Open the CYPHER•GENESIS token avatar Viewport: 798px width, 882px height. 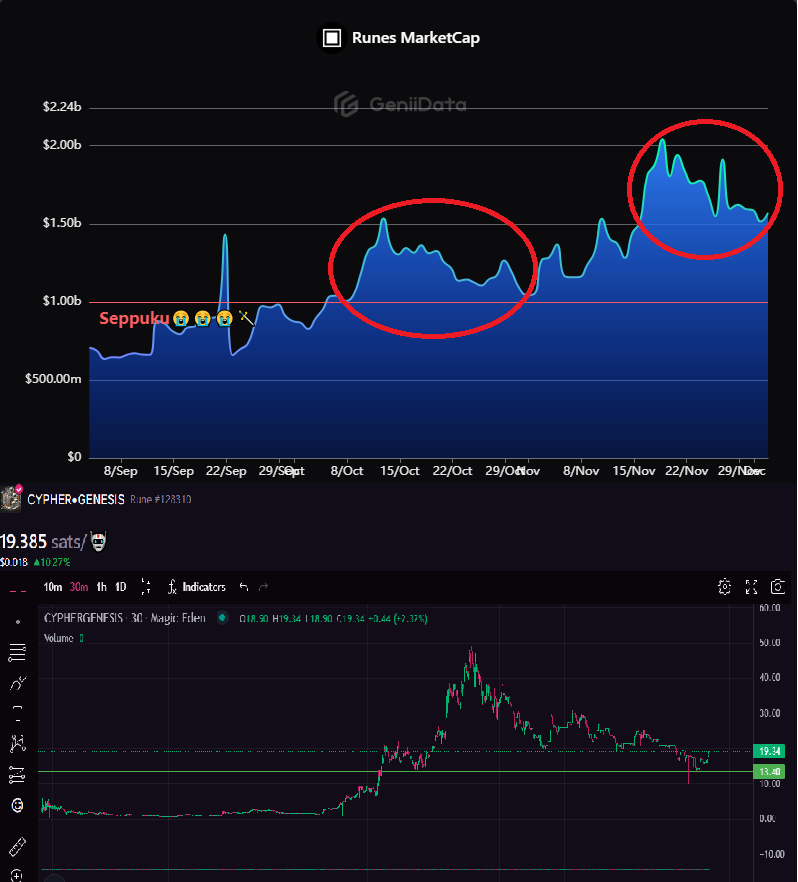click(10, 498)
